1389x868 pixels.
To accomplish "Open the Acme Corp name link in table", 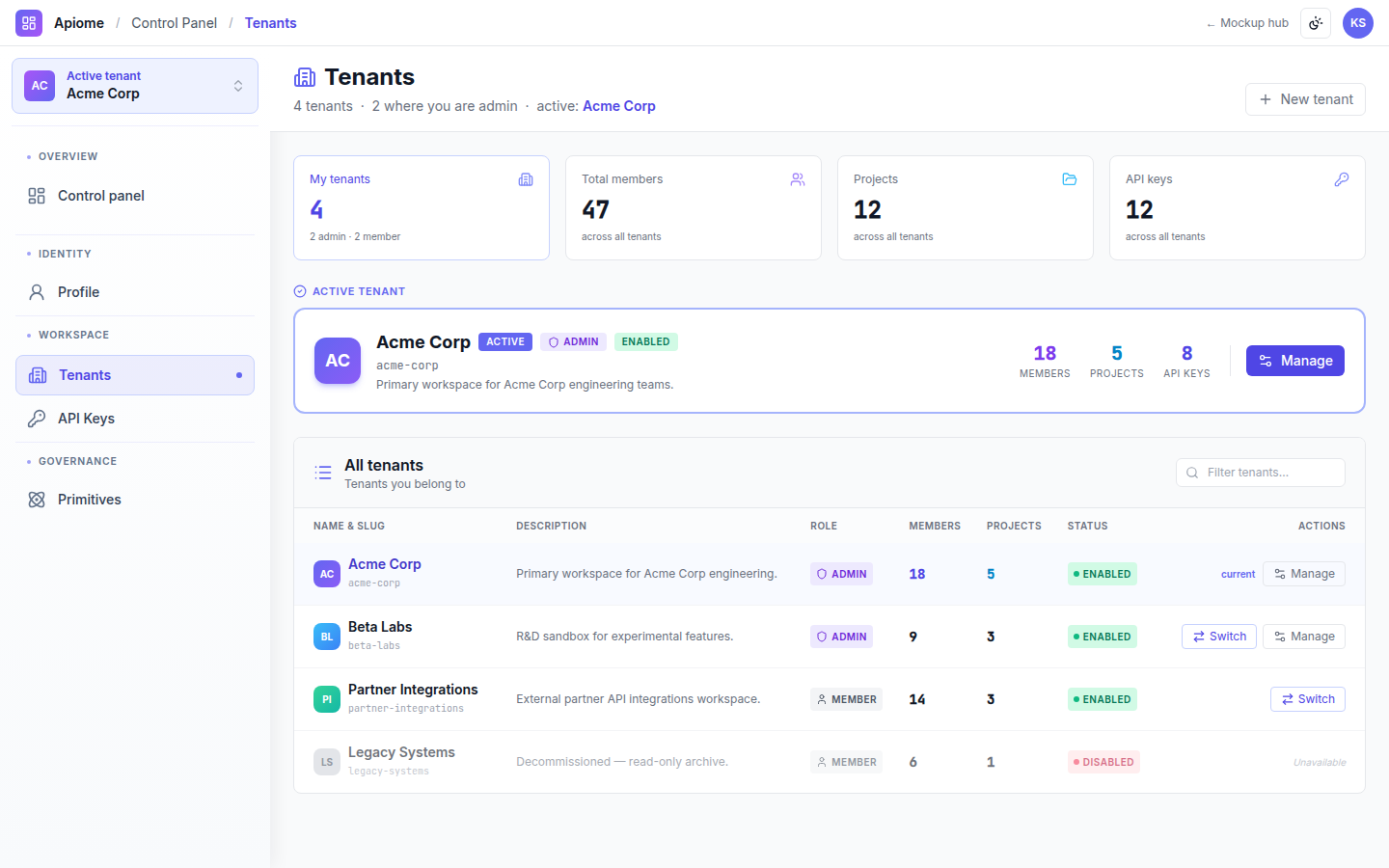I will (x=385, y=564).
